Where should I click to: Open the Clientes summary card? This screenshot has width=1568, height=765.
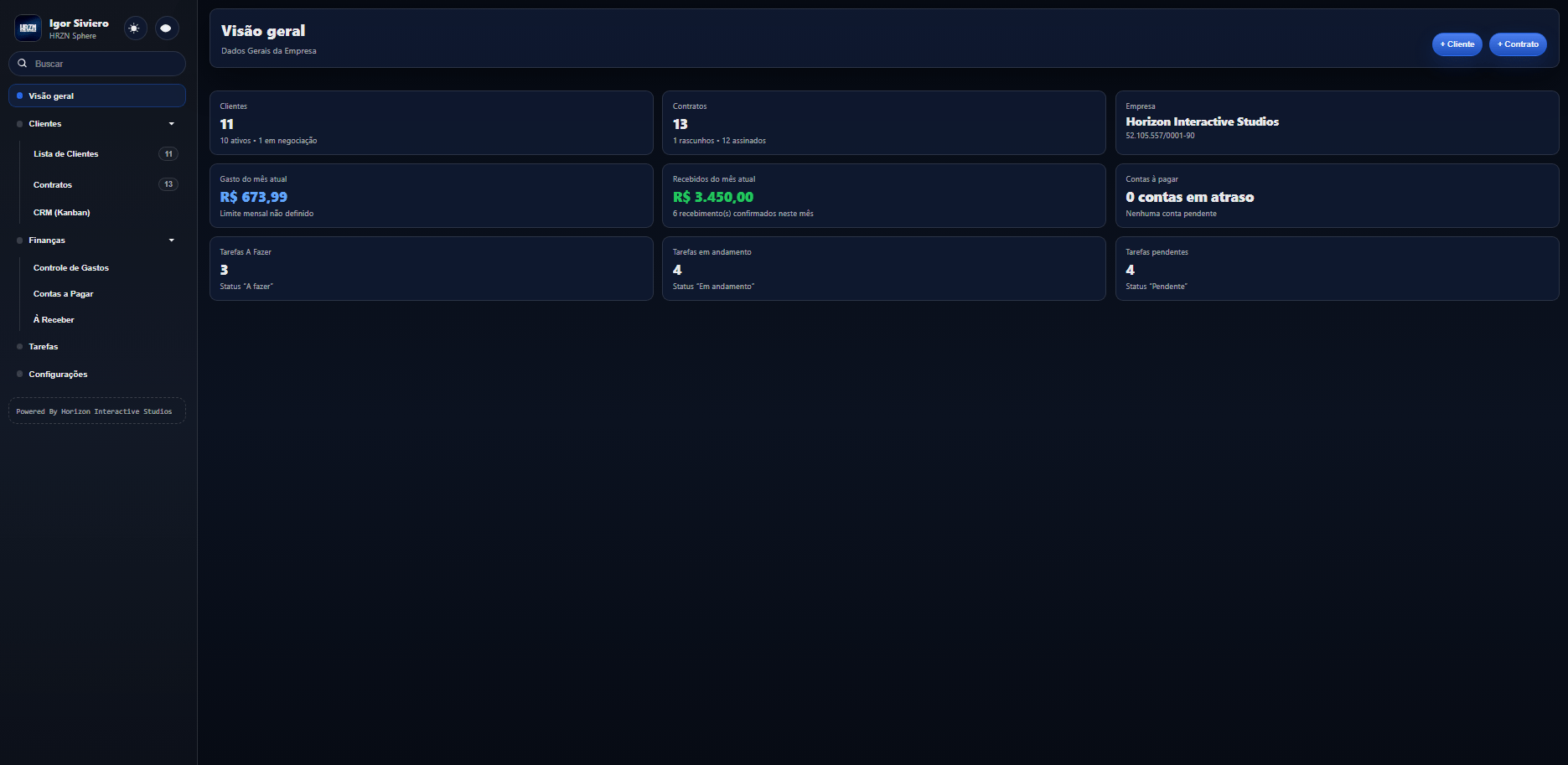[432, 122]
